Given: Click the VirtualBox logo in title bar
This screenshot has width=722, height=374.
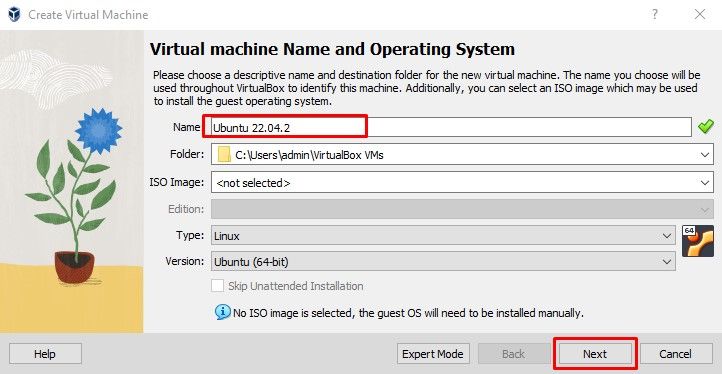Looking at the screenshot, I should (14, 14).
